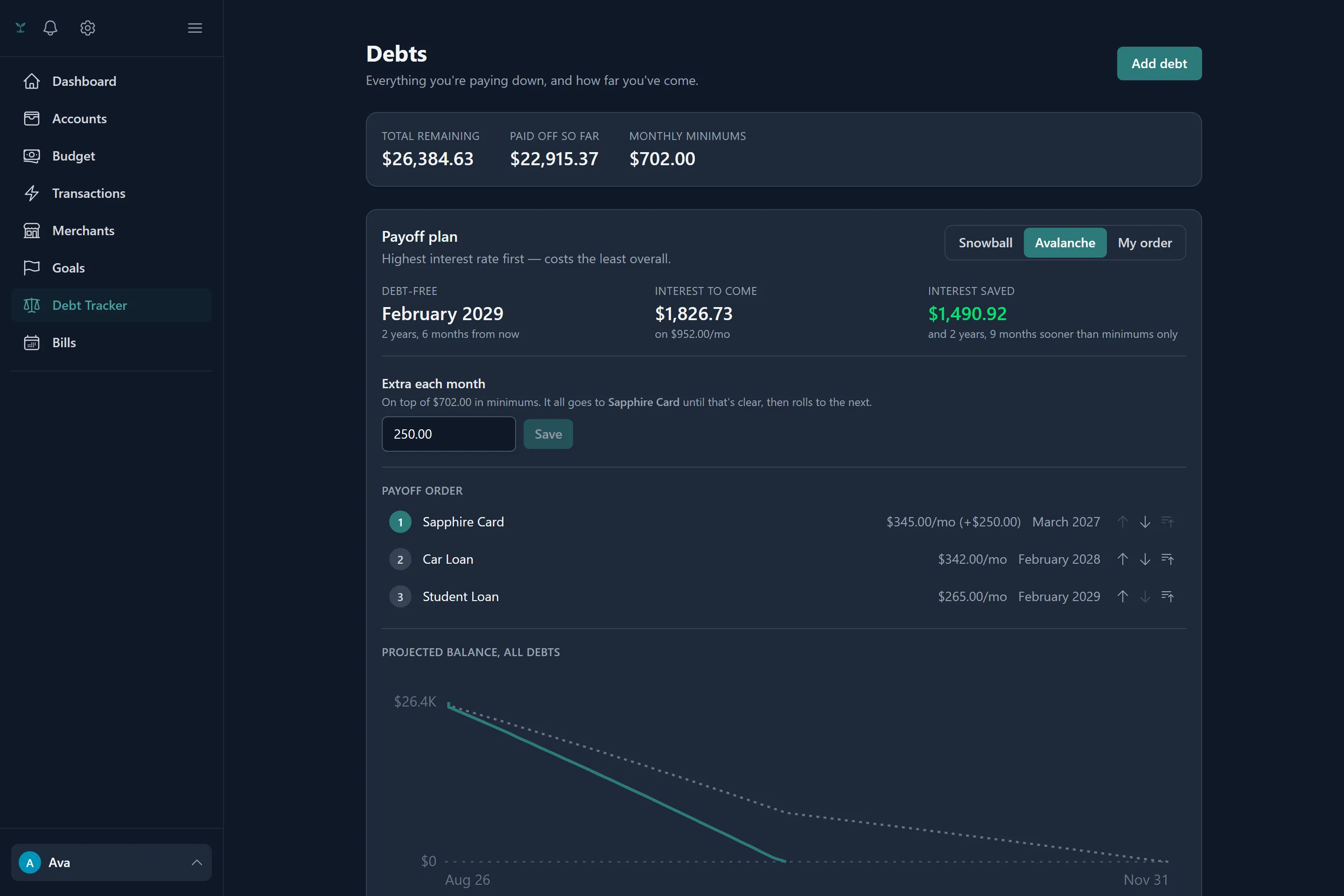Focus the extra monthly amount field
Viewport: 1344px width, 896px height.
tap(448, 434)
